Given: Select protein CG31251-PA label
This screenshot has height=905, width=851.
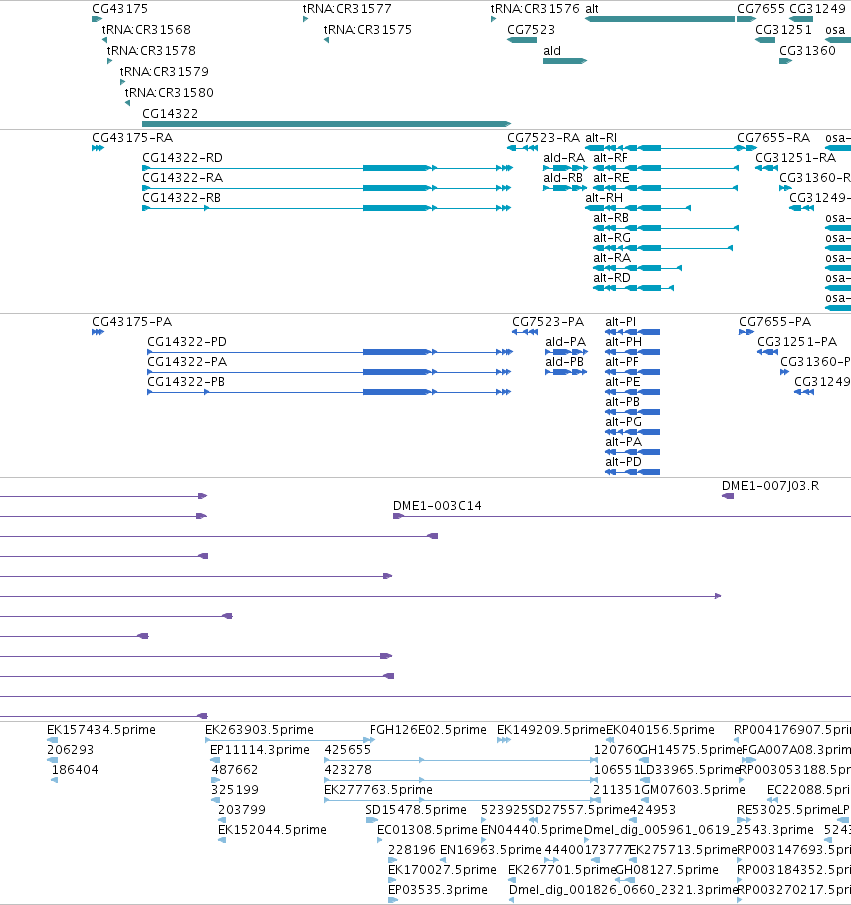Looking at the screenshot, I should coord(797,342).
